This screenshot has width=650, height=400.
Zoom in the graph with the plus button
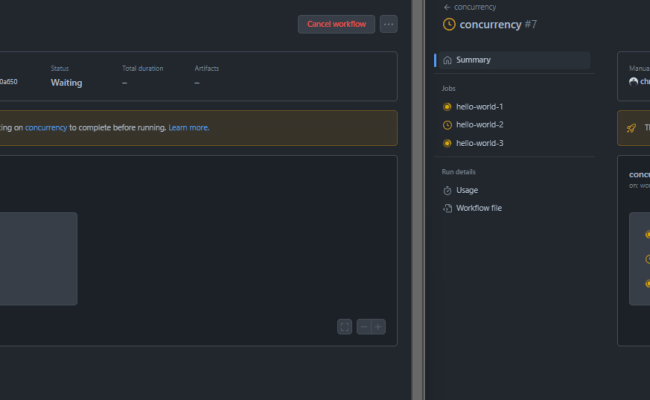coord(378,327)
